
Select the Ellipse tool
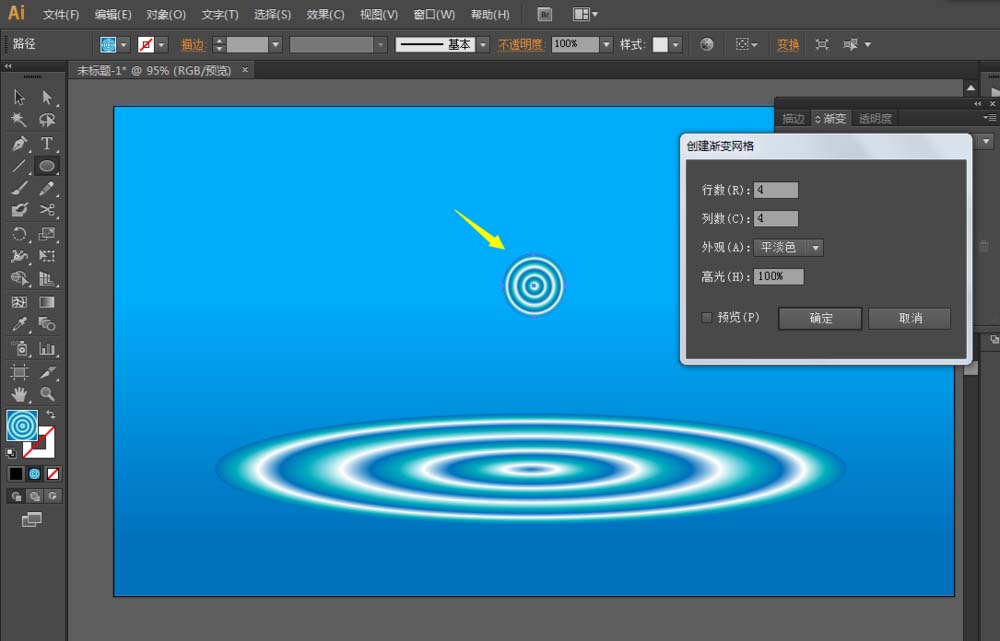[x=47, y=166]
